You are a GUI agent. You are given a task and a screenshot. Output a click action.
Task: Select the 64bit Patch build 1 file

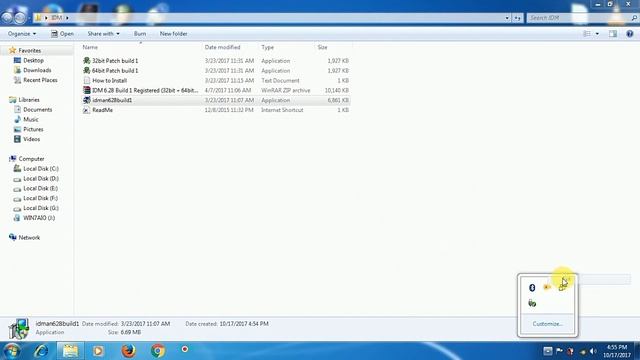[216, 71]
